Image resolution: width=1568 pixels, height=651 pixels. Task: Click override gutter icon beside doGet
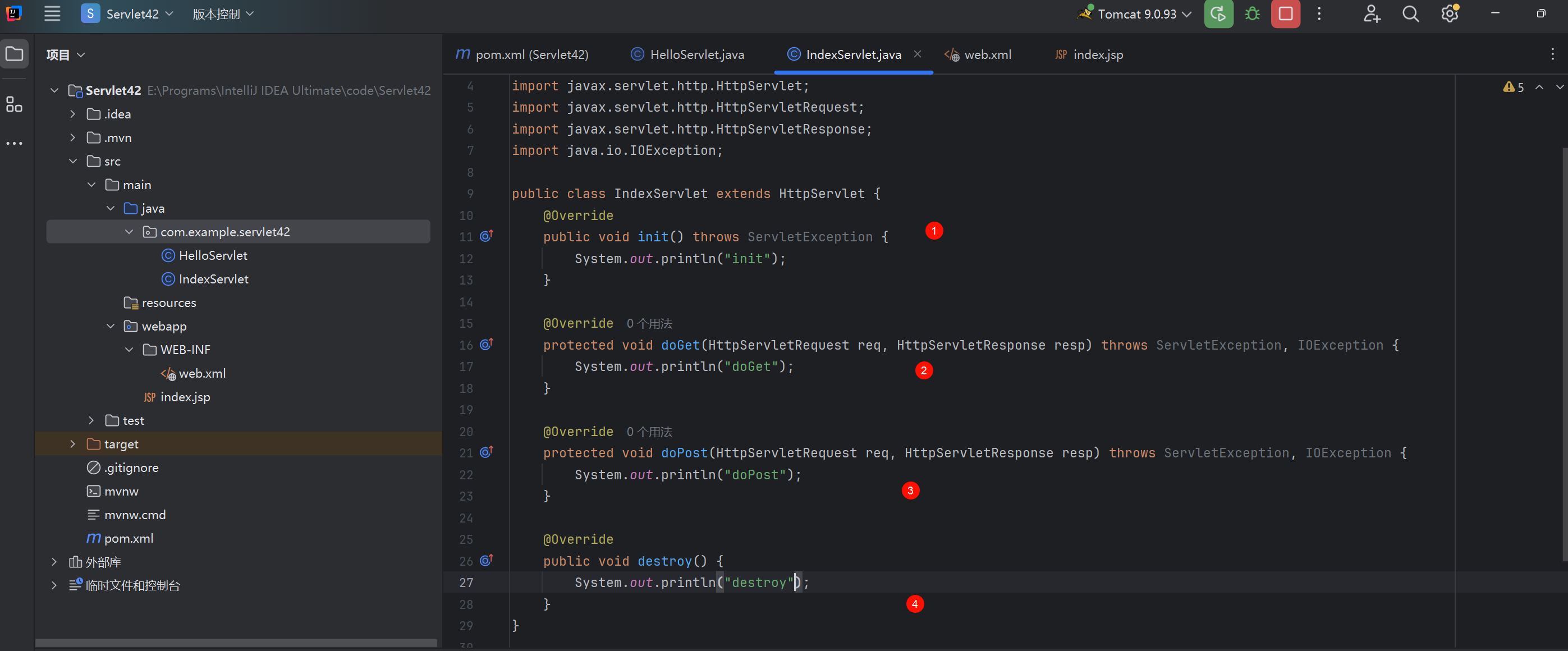pyautogui.click(x=486, y=345)
